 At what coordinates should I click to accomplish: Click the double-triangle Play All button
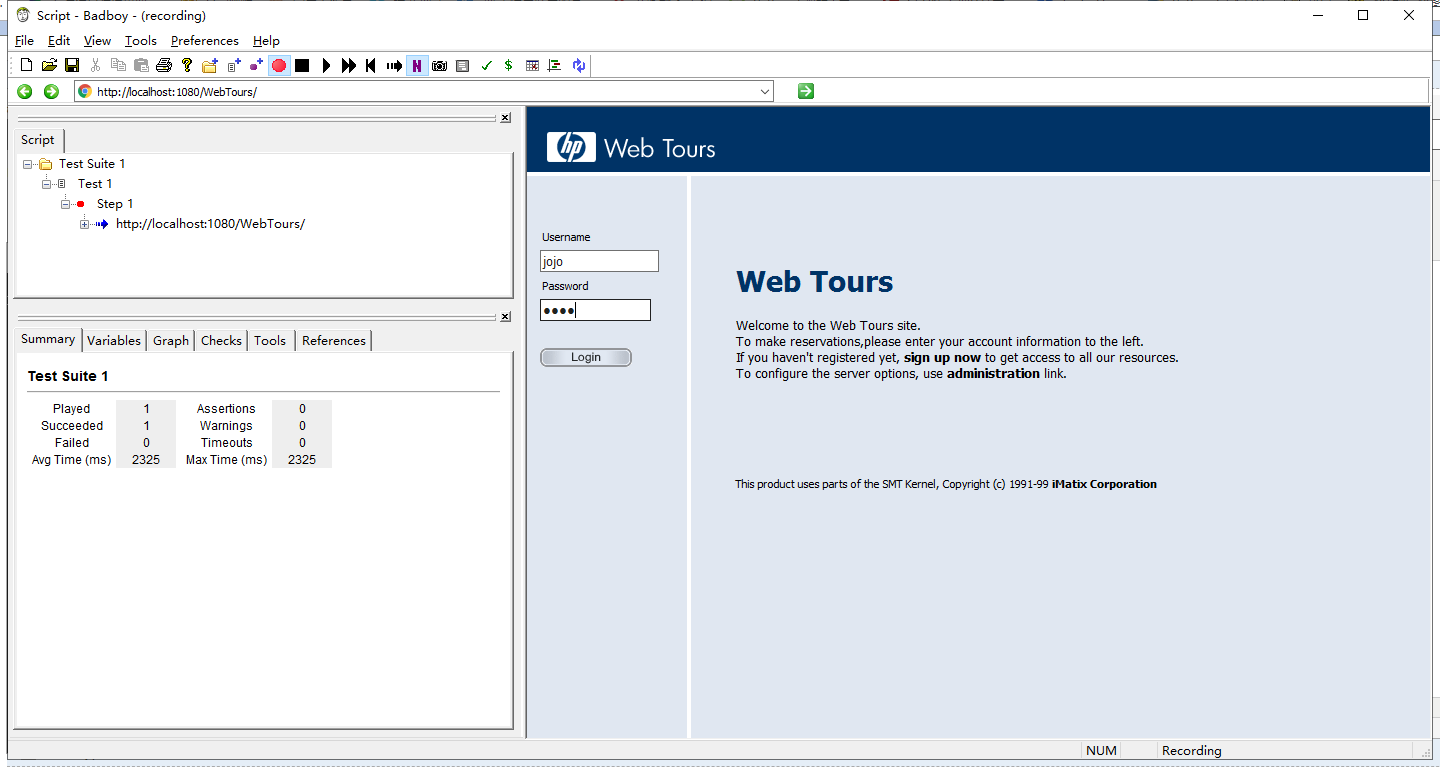tap(348, 66)
